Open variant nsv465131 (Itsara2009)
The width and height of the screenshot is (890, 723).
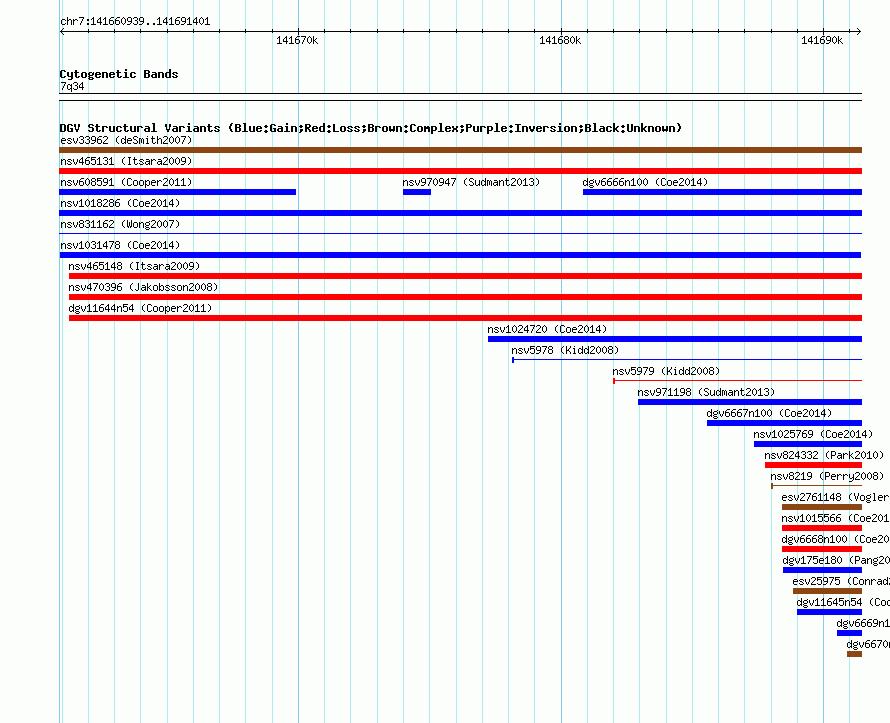pyautogui.click(x=126, y=161)
